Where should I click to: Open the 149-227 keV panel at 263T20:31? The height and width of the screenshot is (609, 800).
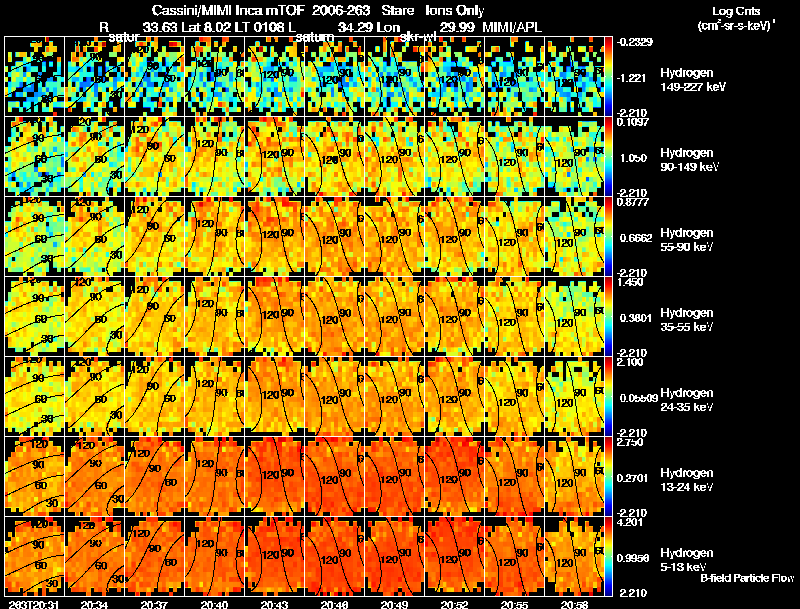coord(35,77)
